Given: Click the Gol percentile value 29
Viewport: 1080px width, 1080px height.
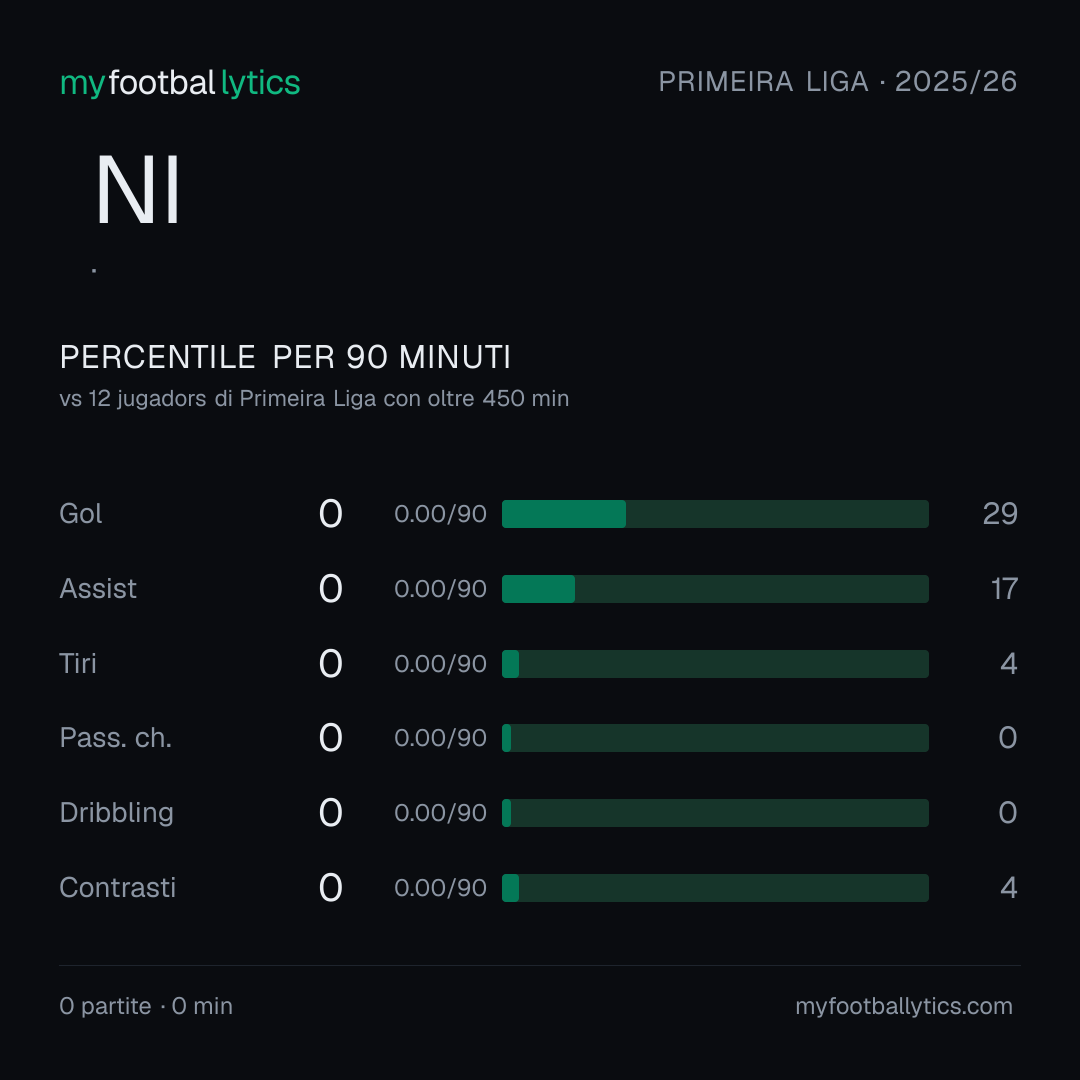Looking at the screenshot, I should click(1000, 514).
